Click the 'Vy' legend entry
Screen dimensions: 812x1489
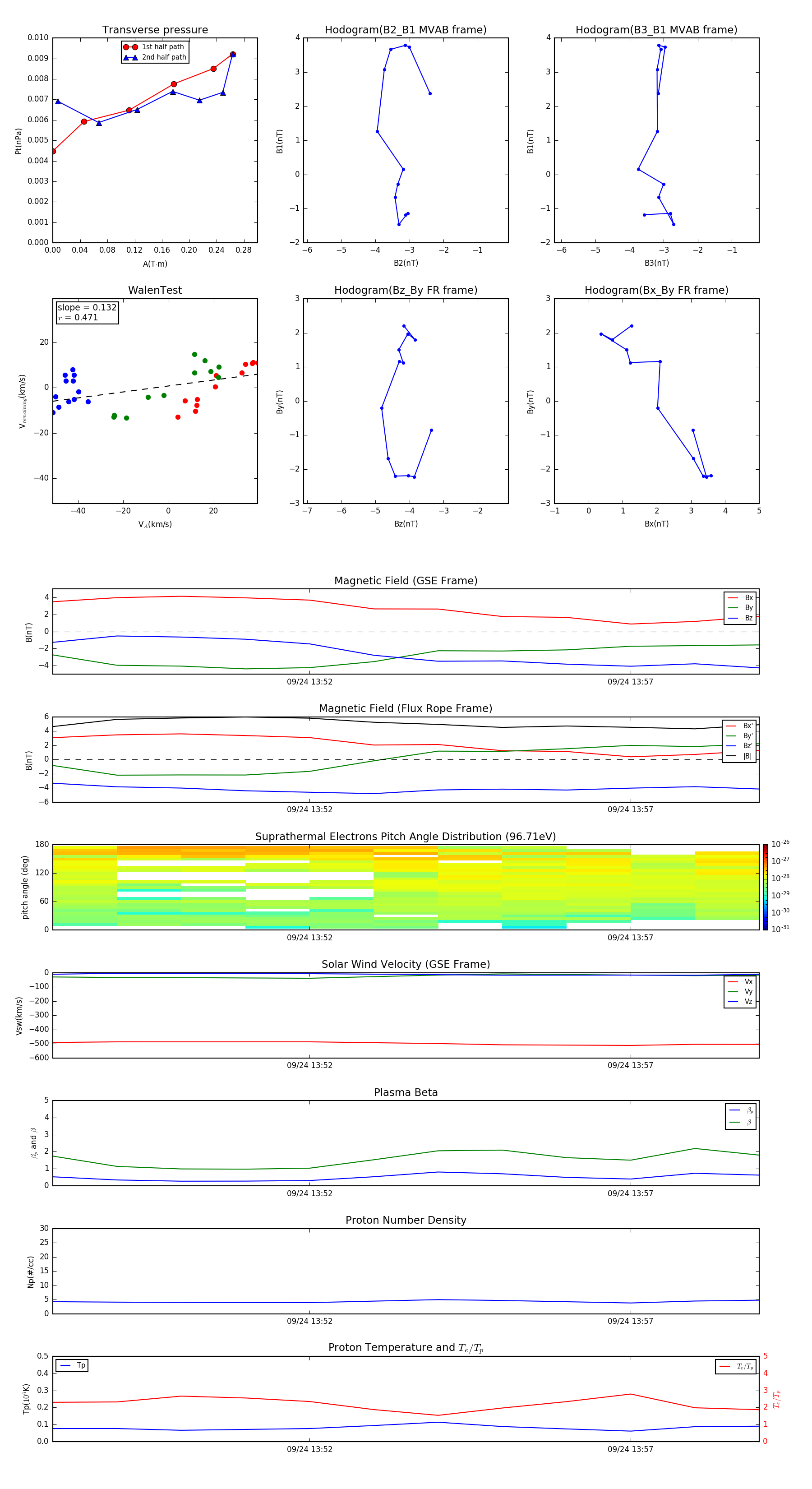pos(740,992)
